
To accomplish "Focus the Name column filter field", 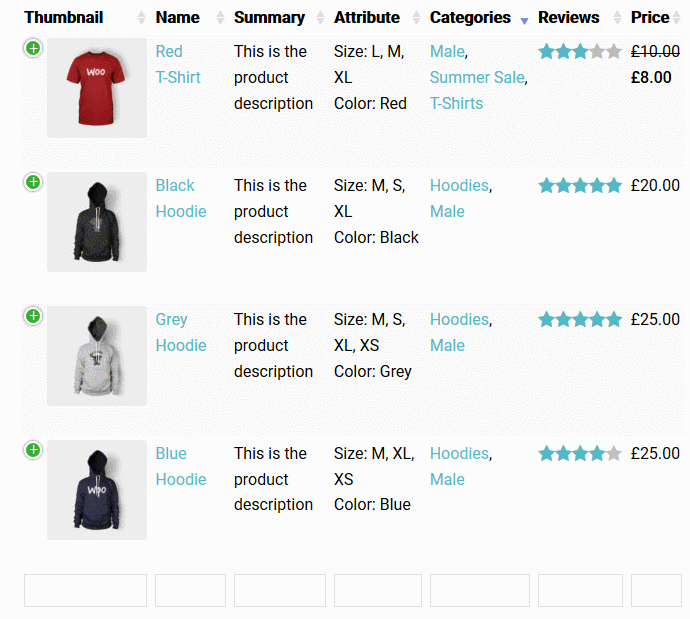I will pos(191,590).
